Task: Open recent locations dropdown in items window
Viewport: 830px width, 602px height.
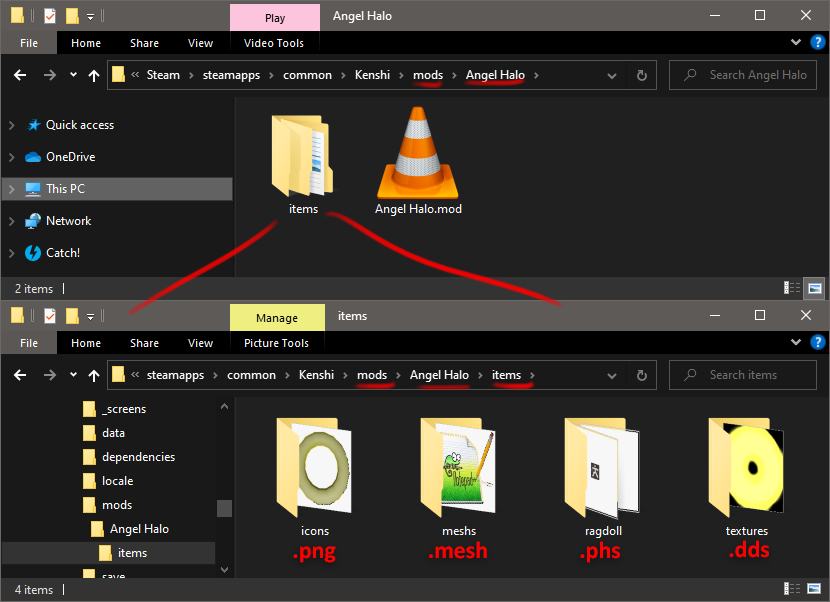Action: [73, 374]
